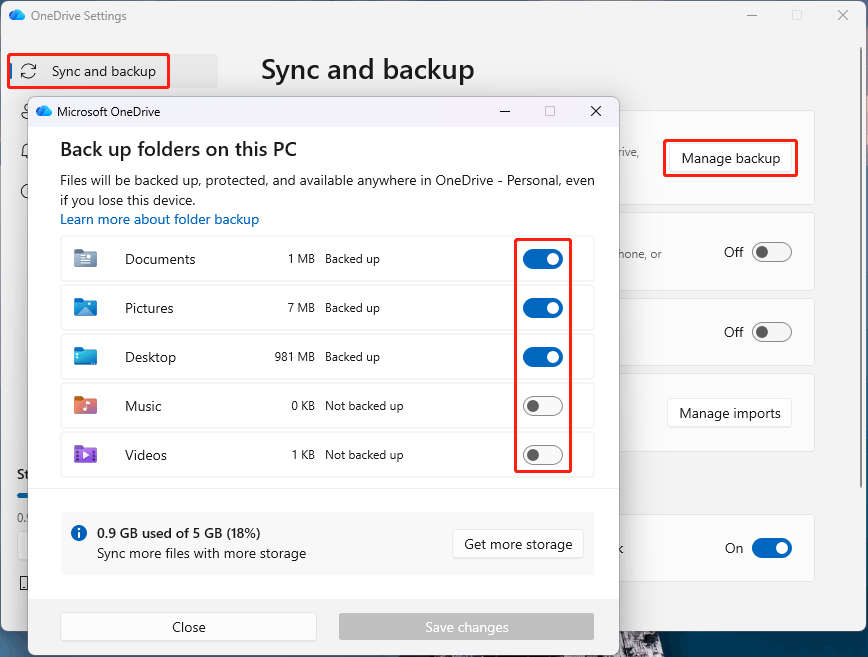Click the blue info icon beside storage usage
Screen dimensions: 868x657
coord(79,533)
